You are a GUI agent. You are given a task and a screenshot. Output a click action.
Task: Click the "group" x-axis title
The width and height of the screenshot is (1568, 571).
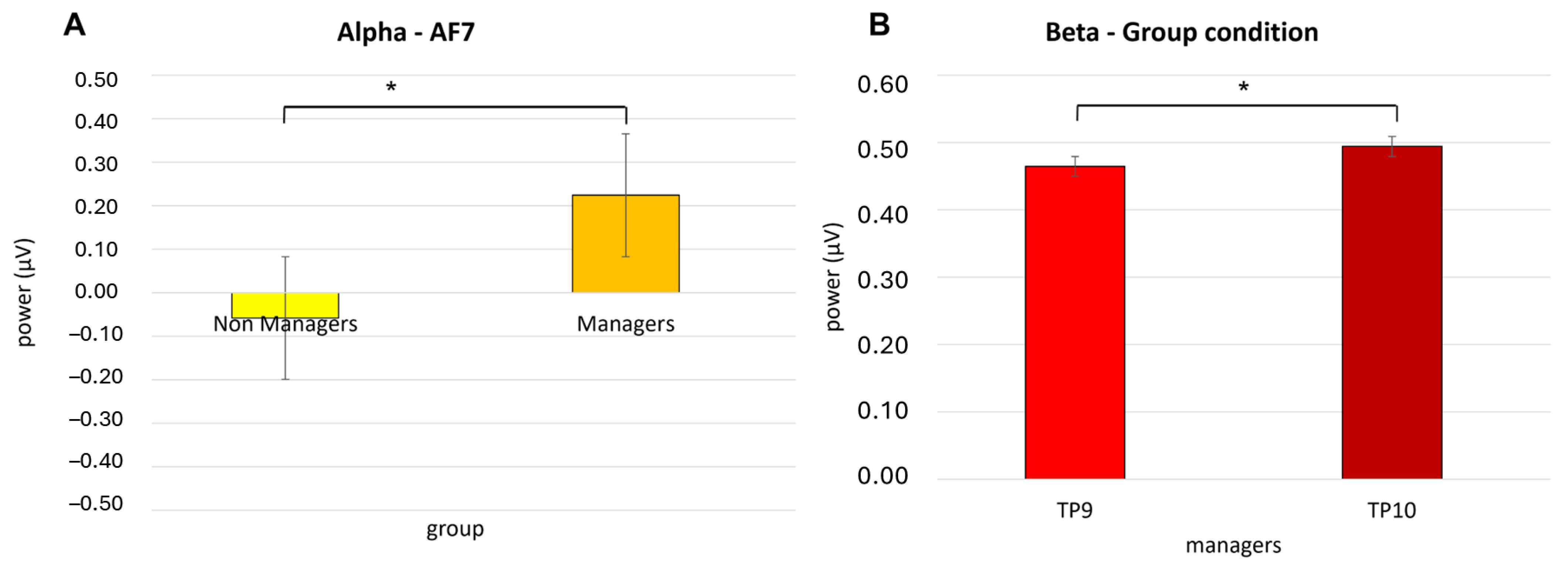(x=455, y=529)
